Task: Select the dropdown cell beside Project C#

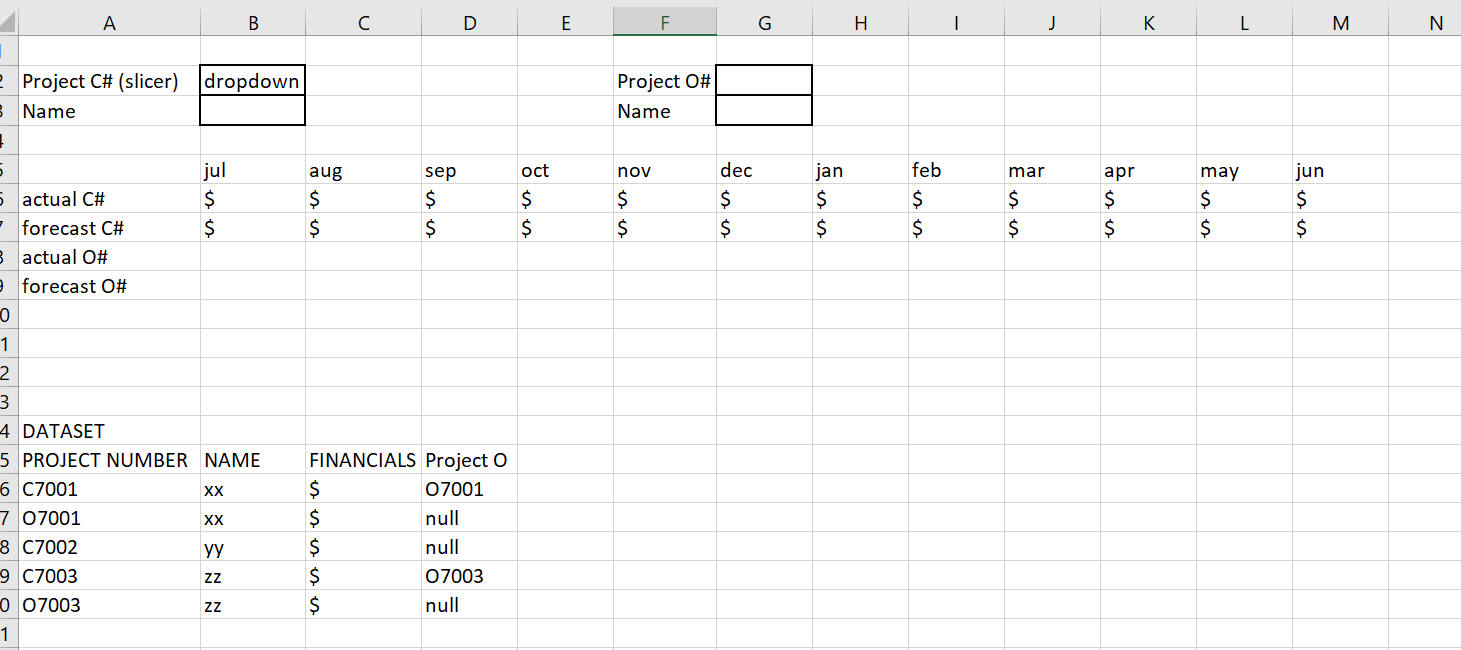Action: [252, 81]
